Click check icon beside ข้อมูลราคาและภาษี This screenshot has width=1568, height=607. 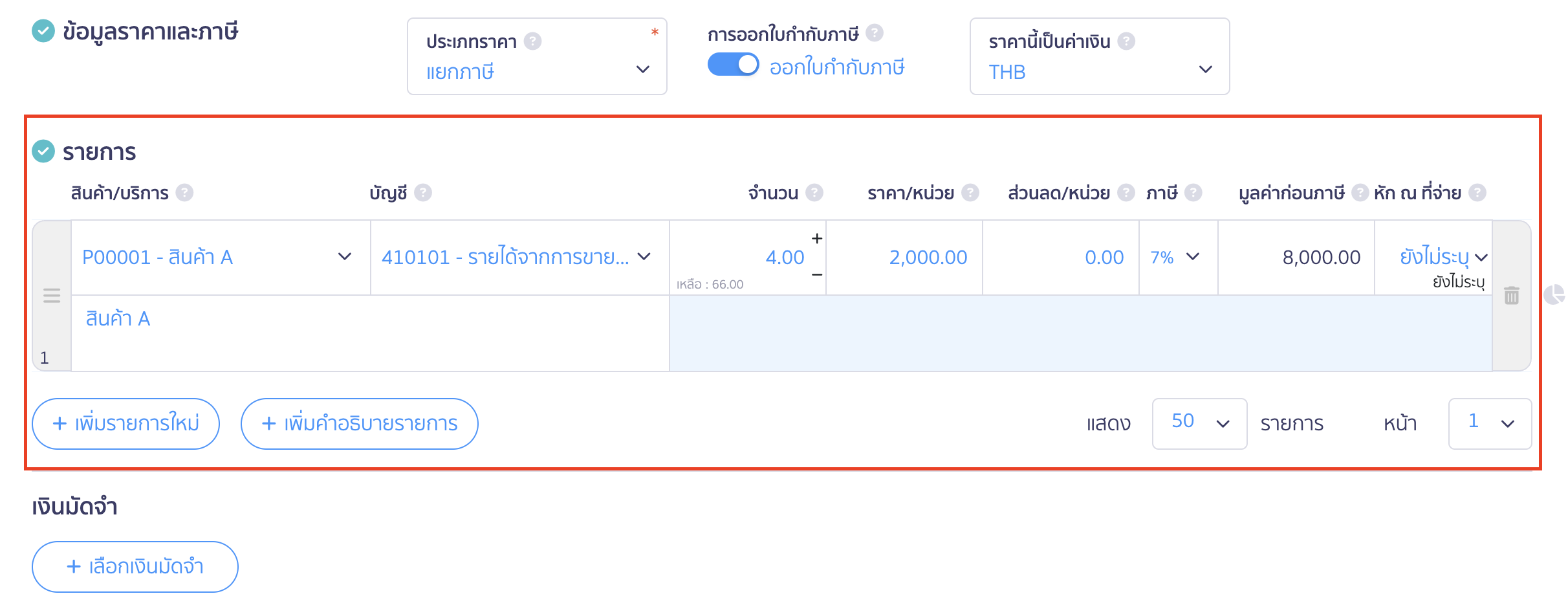point(43,31)
